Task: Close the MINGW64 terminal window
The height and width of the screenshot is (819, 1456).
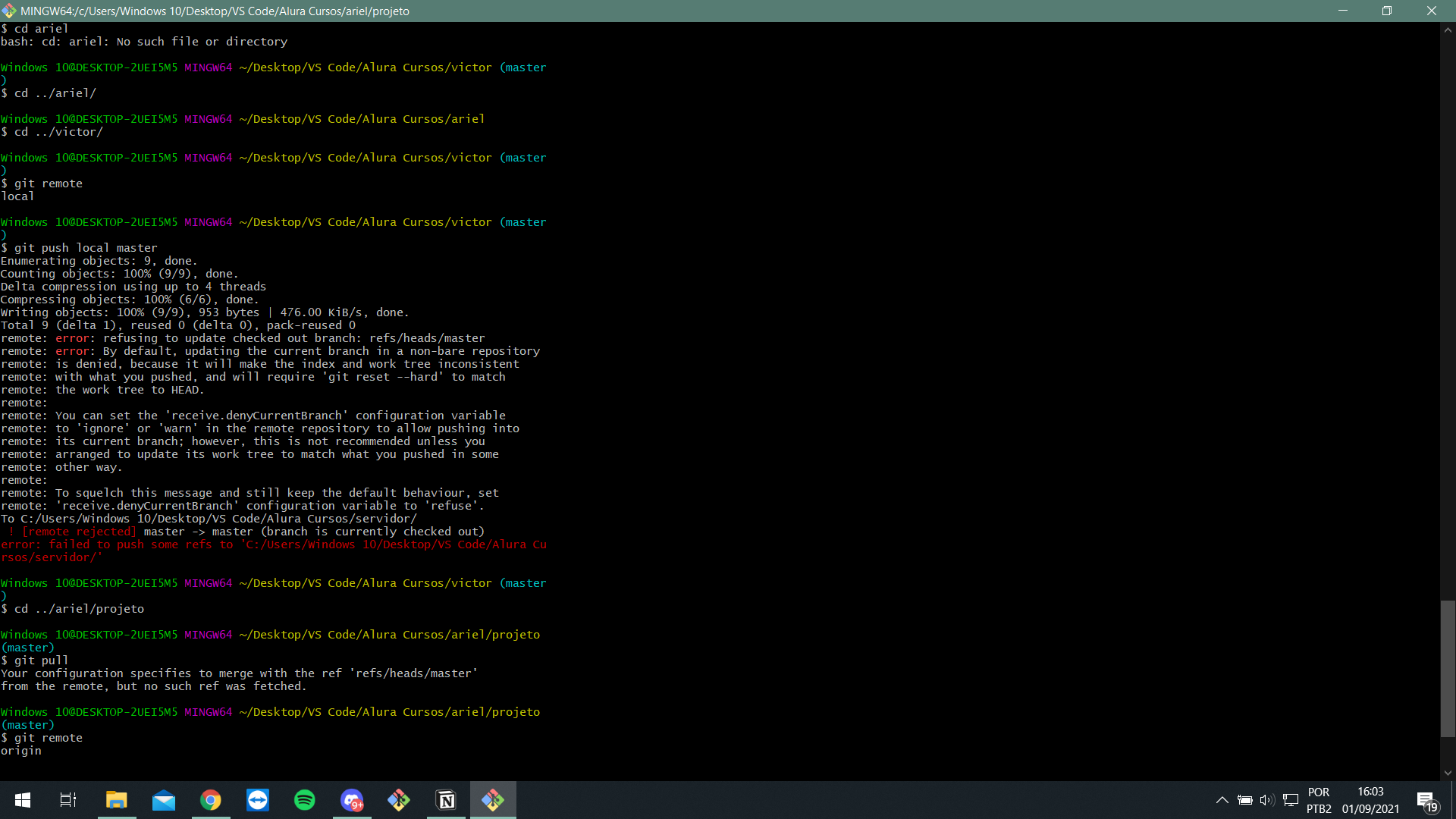Action: [x=1432, y=11]
